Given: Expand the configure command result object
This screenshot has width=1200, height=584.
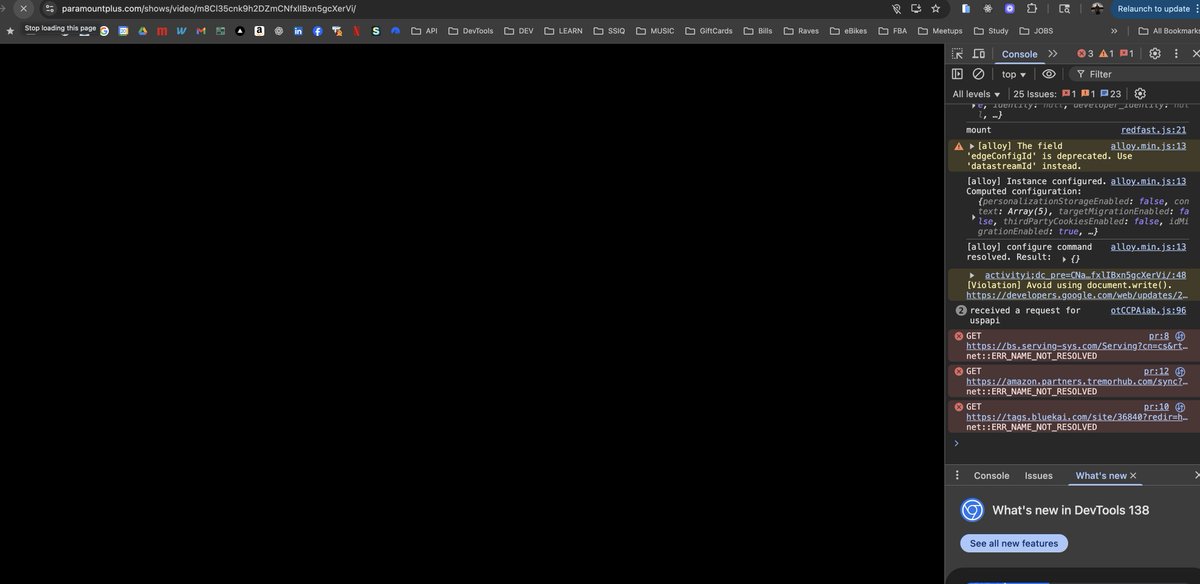Looking at the screenshot, I should coord(1064,258).
